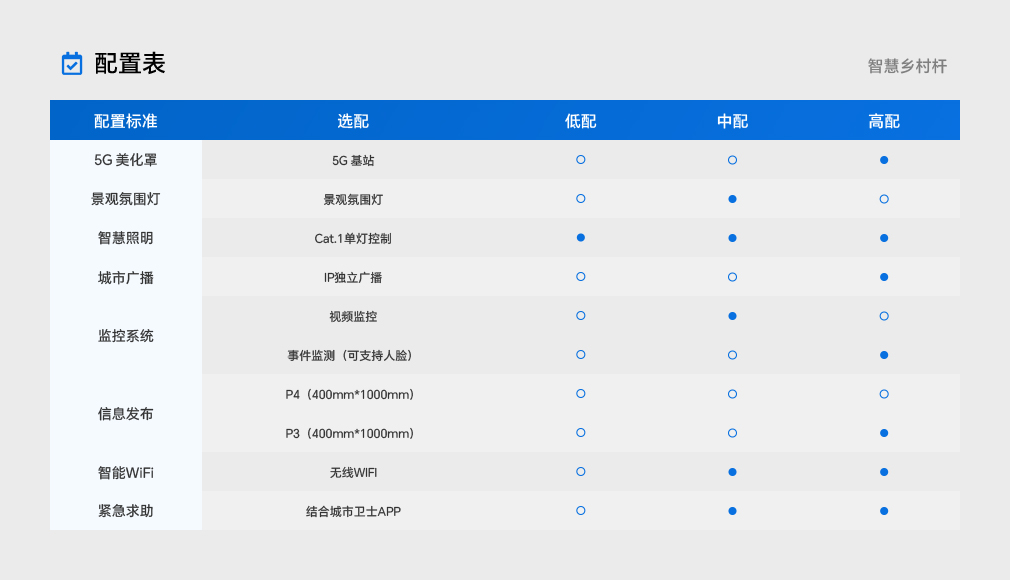Select the 低配 circle for 5G 基站
Screen dimensions: 1010x580
click(x=581, y=160)
